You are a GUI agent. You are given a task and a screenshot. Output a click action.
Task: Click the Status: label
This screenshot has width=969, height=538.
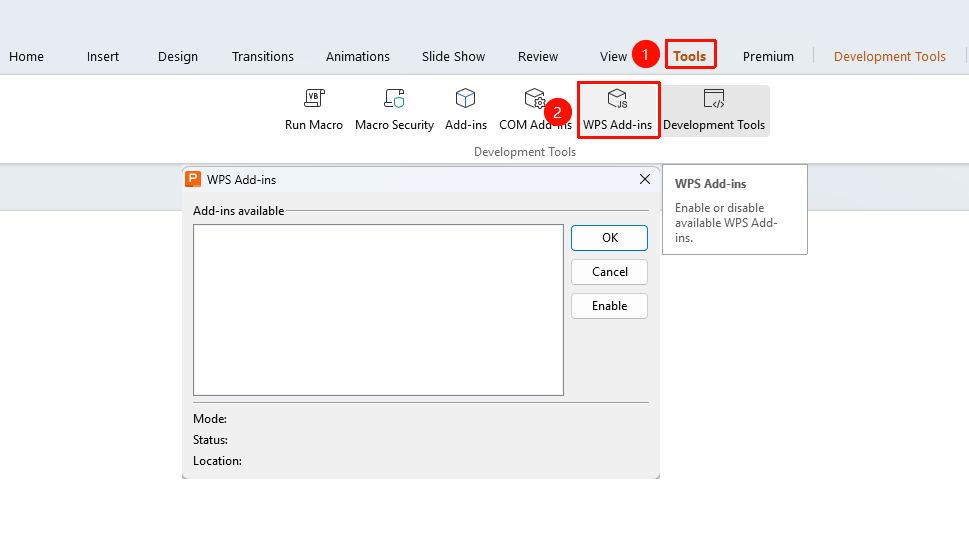(210, 440)
